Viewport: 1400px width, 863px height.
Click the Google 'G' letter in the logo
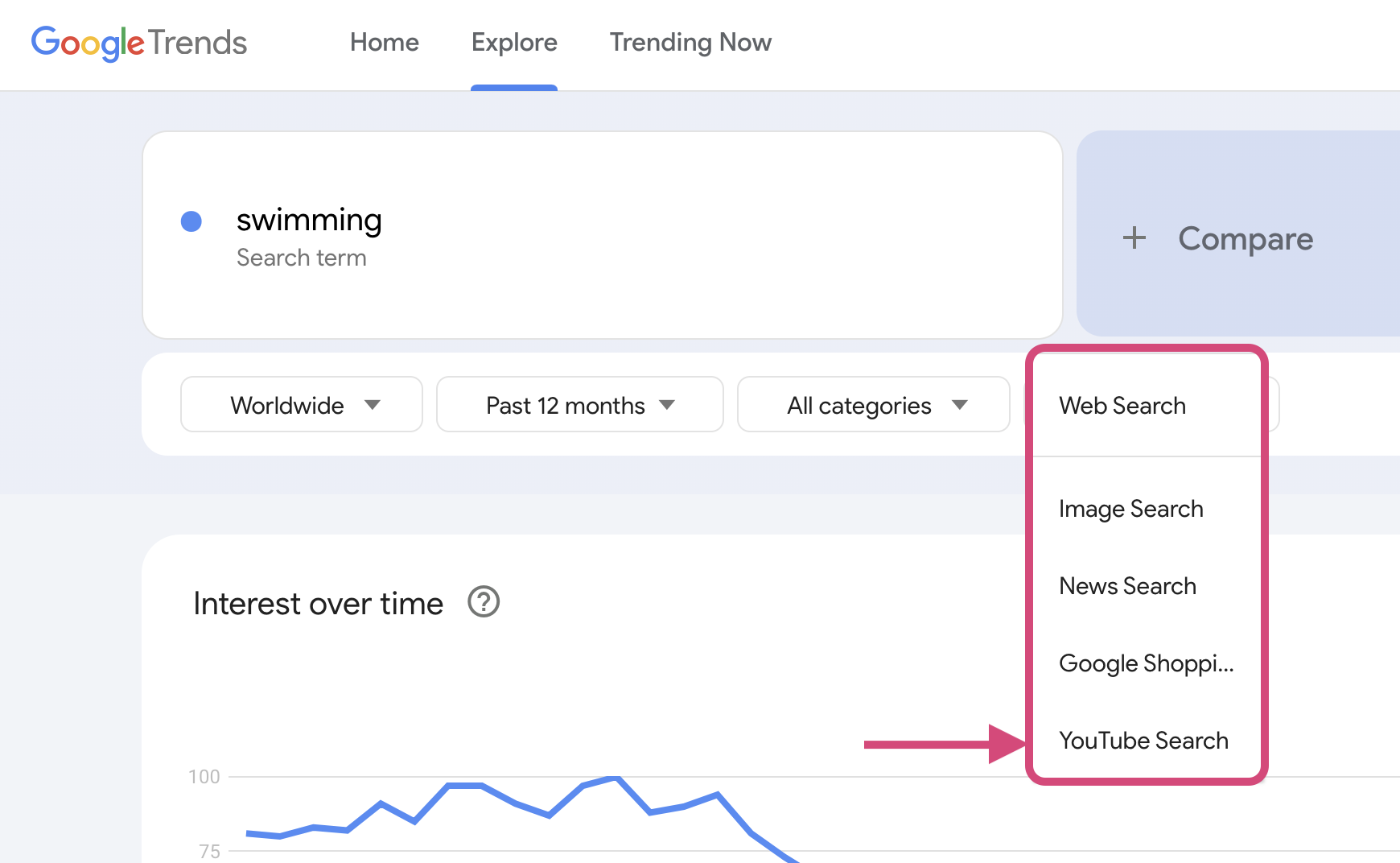click(43, 43)
